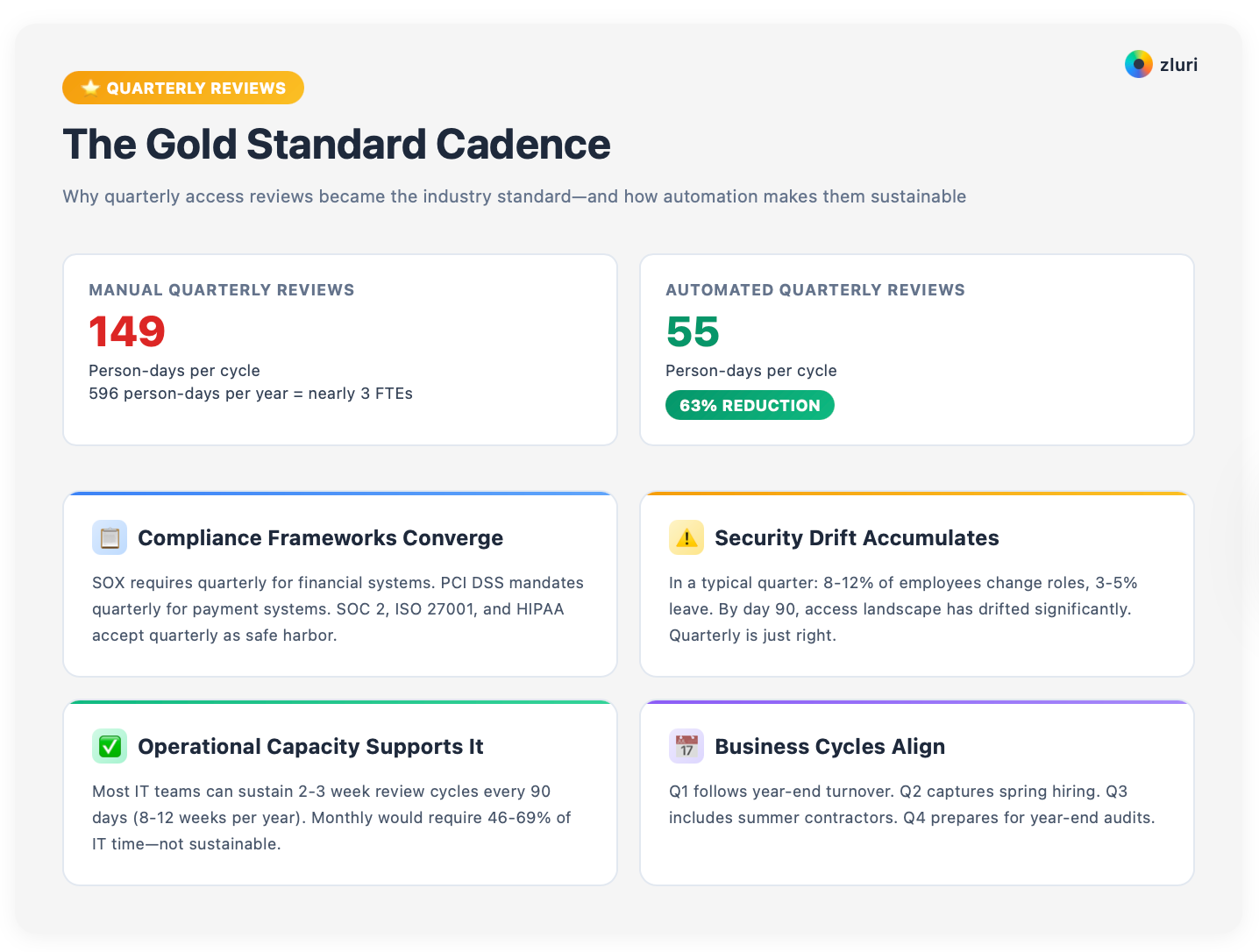Click the title The Gold Standard Cadence

click(337, 145)
